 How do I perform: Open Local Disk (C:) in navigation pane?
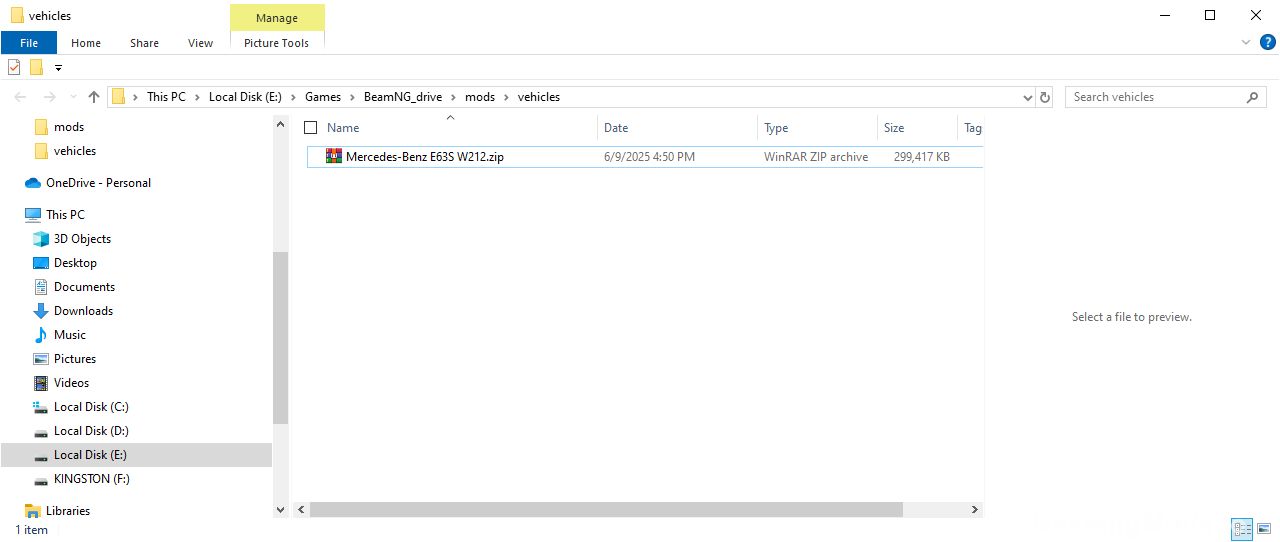pos(91,407)
